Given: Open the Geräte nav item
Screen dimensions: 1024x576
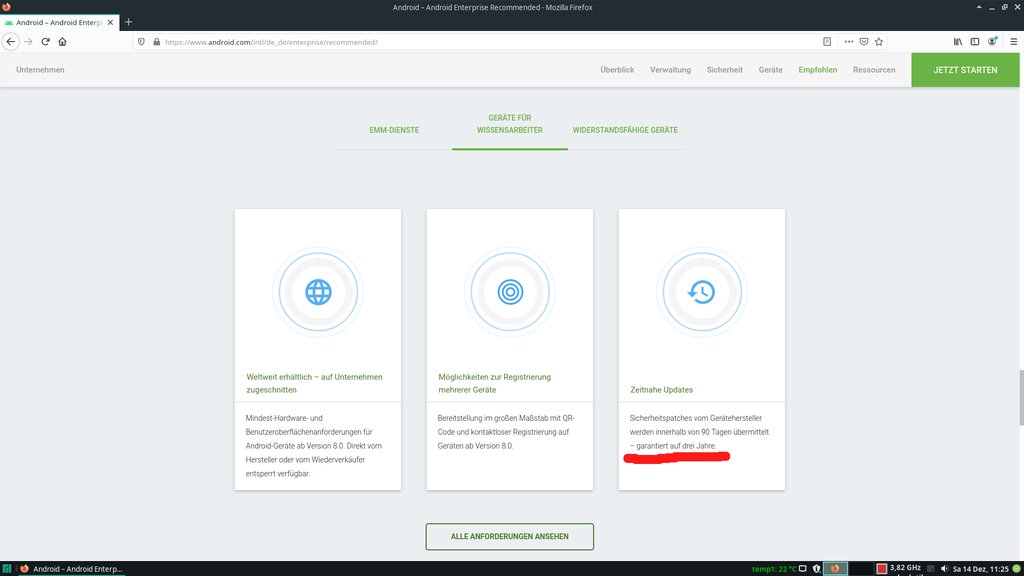Looking at the screenshot, I should pyautogui.click(x=771, y=70).
